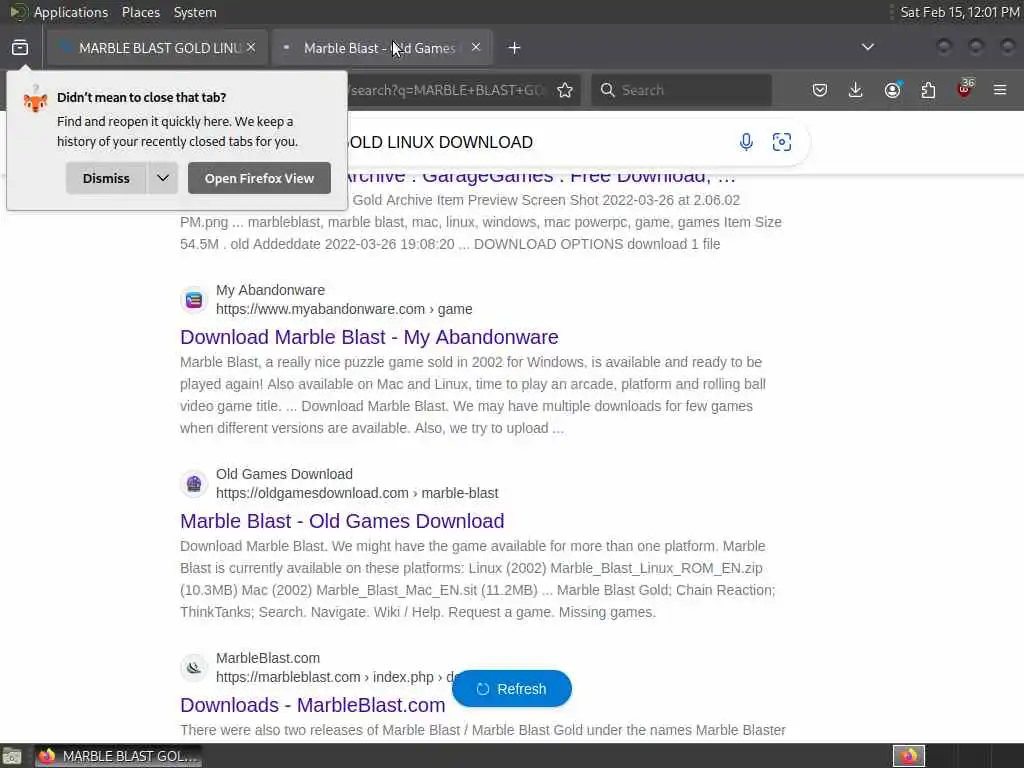Open the Places menu
Image resolution: width=1024 pixels, height=768 pixels.
[x=140, y=12]
